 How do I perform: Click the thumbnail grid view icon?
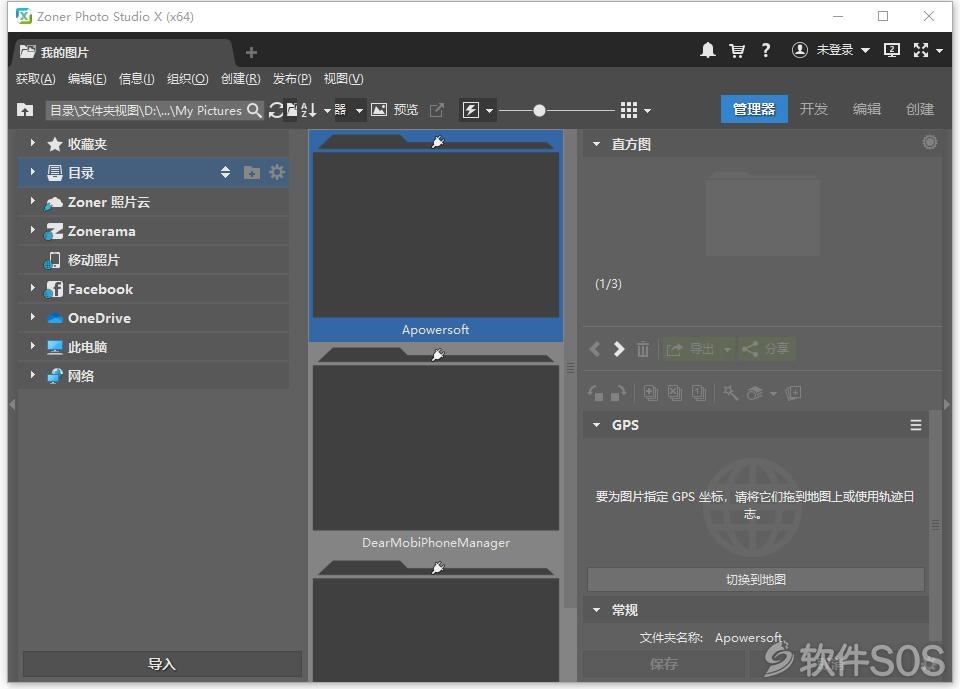629,110
